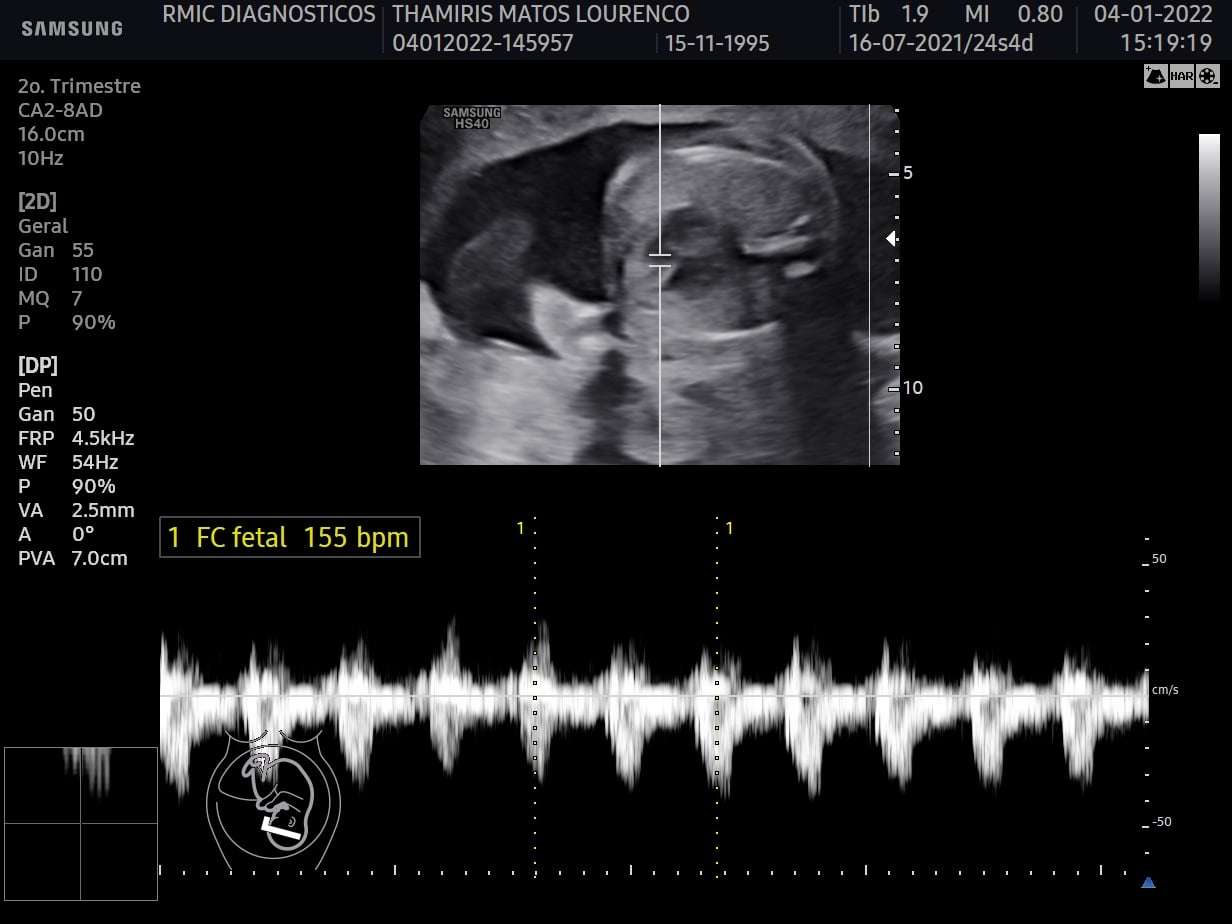
Task: Select the Doppler sample volume gate marker
Action: click(x=660, y=260)
